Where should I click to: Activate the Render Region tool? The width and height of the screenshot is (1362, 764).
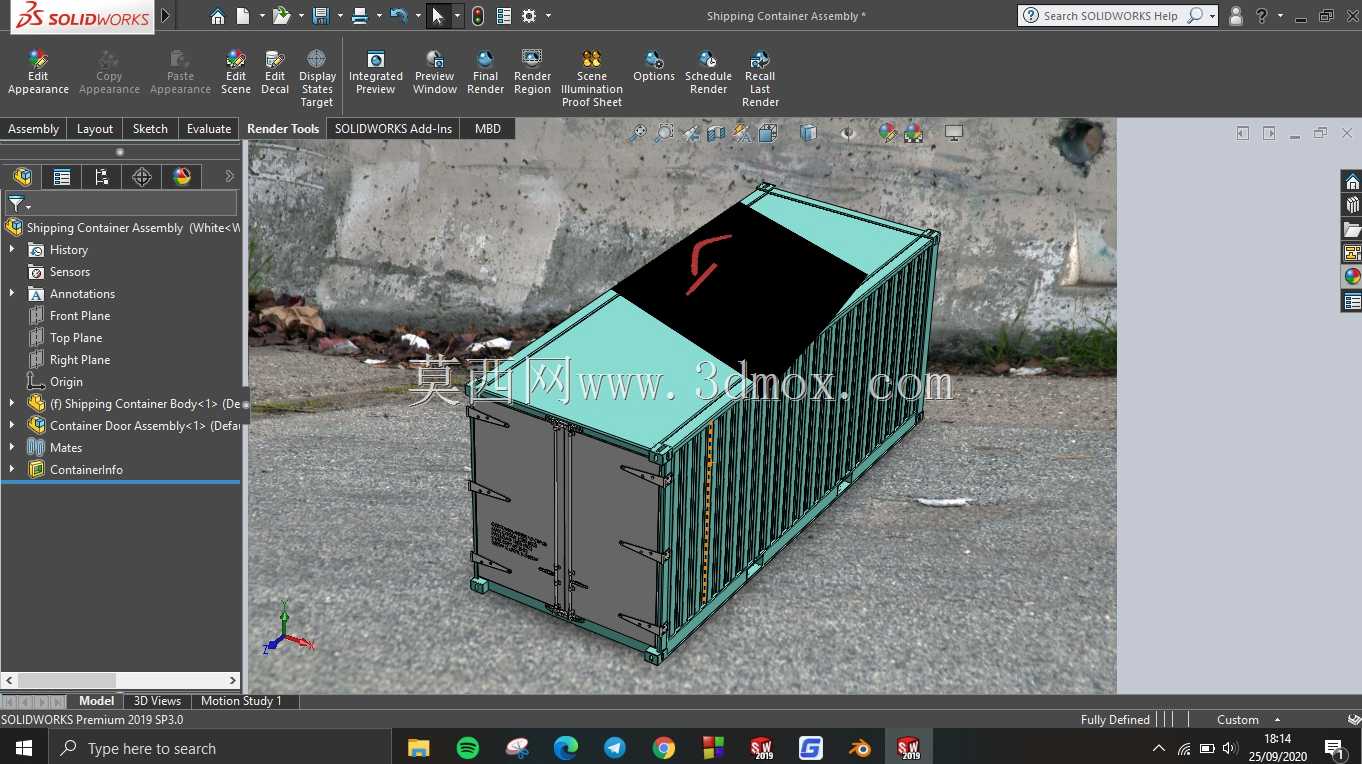[x=532, y=73]
